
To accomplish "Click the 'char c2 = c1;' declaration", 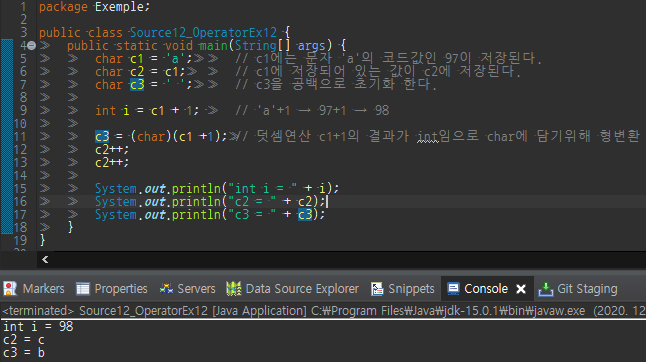I will pyautogui.click(x=140, y=72).
